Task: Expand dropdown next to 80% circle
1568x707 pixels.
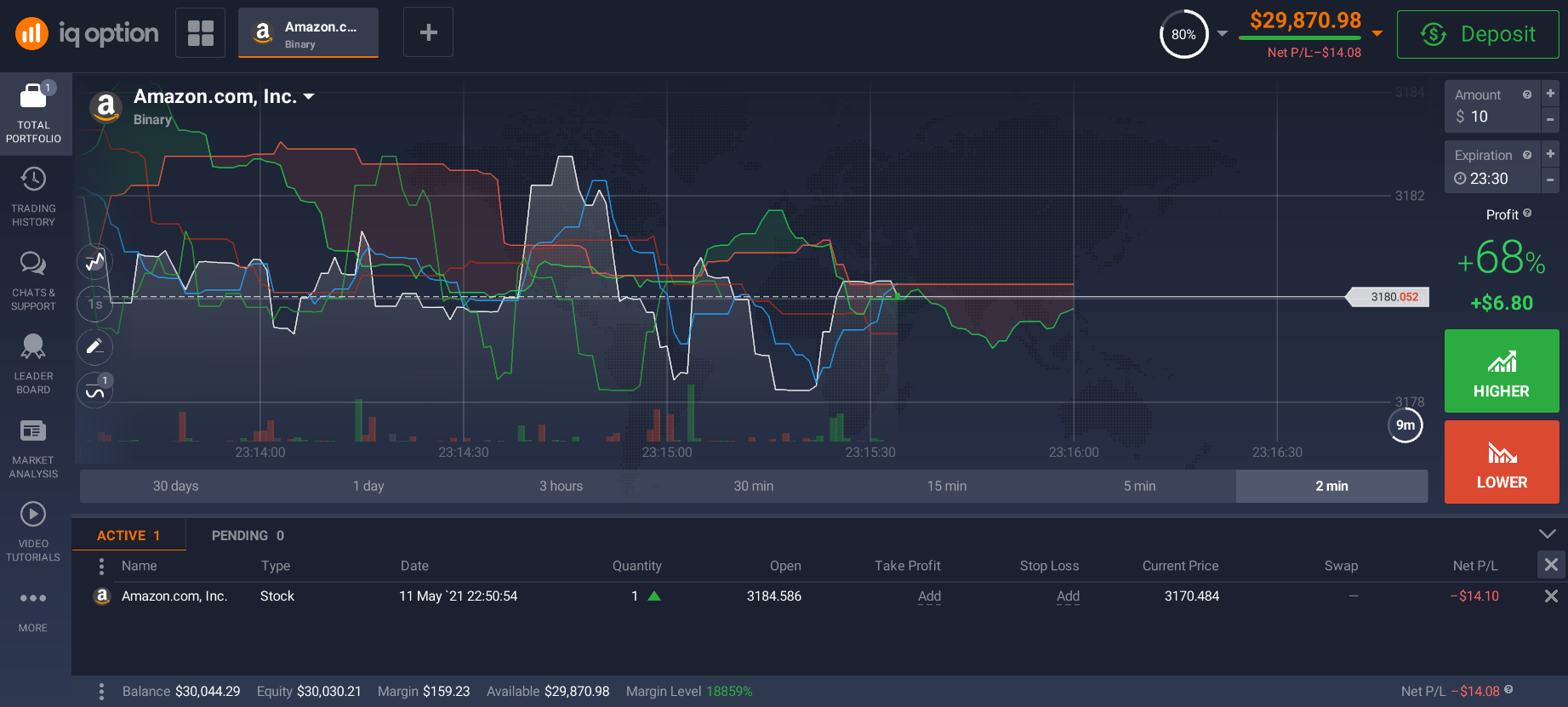Action: pos(1223,34)
